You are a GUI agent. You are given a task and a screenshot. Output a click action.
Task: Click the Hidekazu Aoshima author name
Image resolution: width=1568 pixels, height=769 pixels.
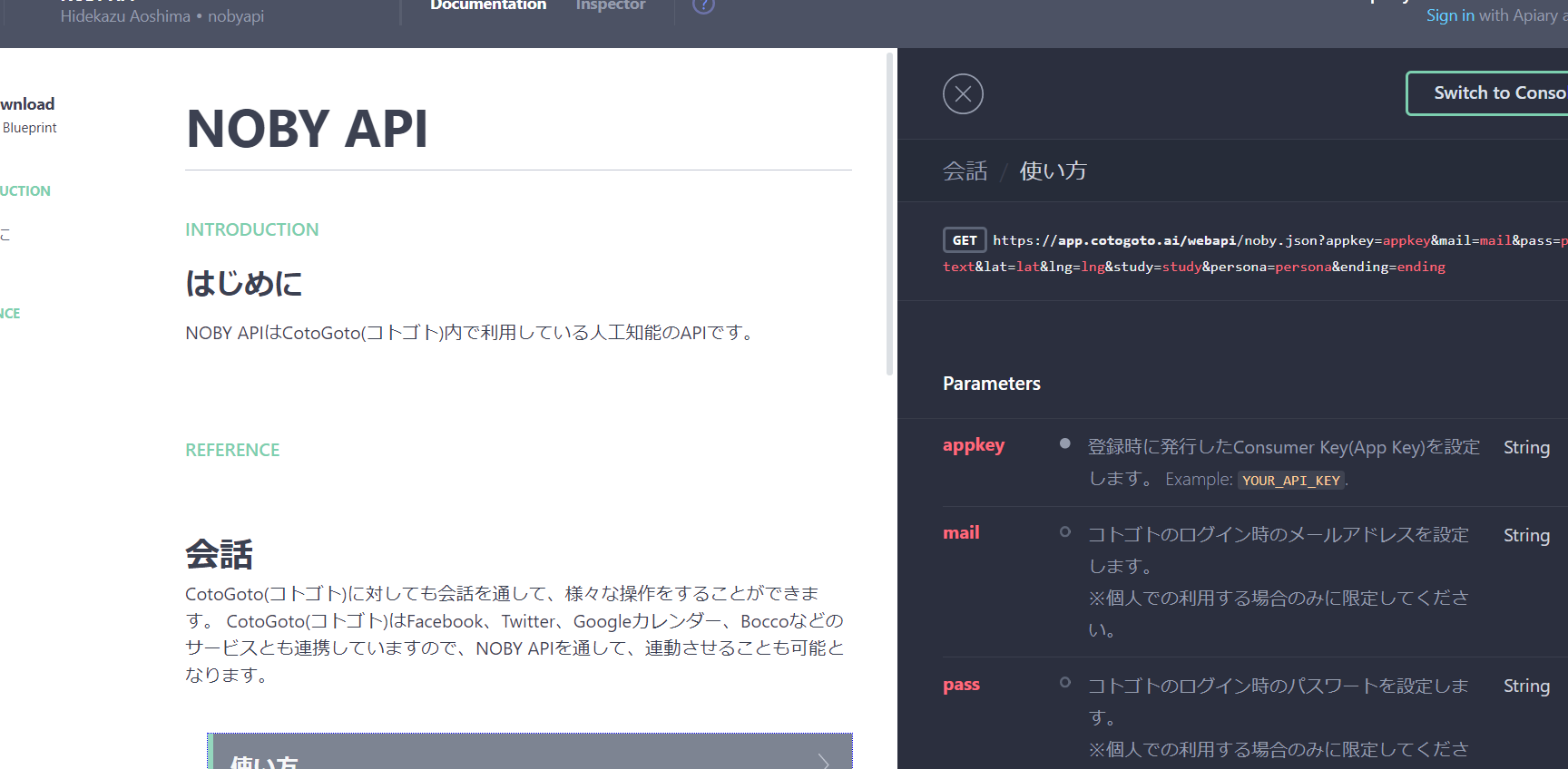pos(125,16)
